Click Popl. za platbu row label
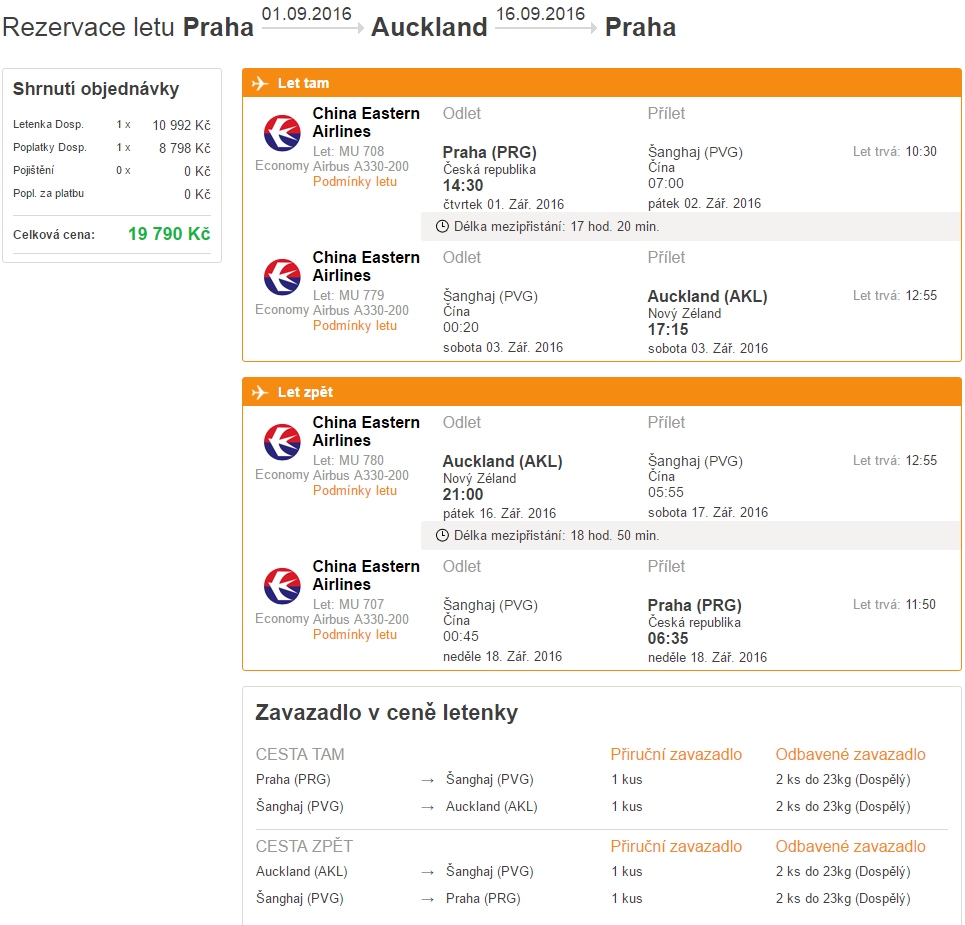The width and height of the screenshot is (965, 925). point(49,193)
